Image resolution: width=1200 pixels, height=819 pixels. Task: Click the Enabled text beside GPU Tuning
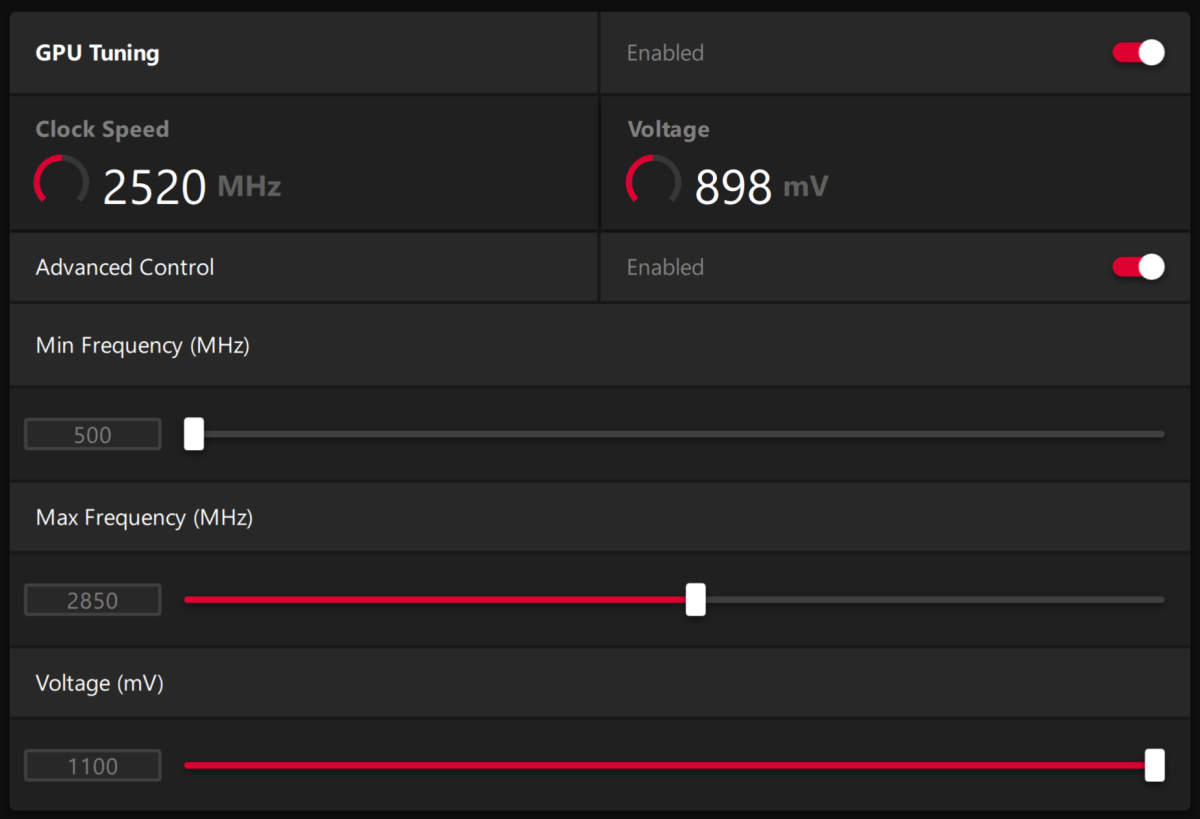665,53
